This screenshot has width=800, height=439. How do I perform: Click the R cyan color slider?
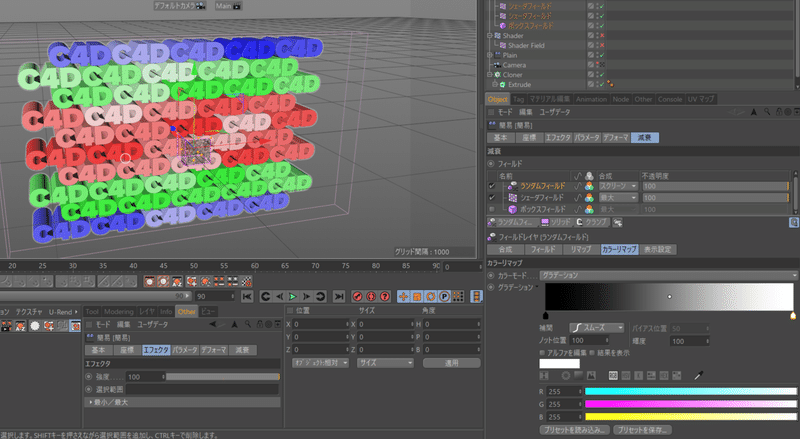tap(691, 392)
